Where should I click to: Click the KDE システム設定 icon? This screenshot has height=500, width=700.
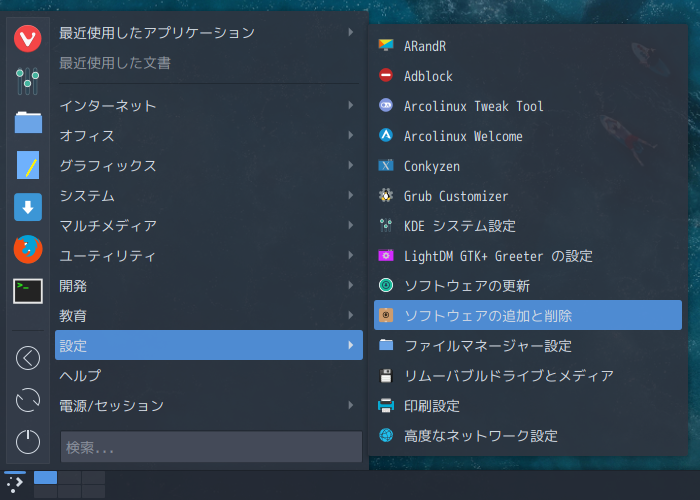point(386,225)
